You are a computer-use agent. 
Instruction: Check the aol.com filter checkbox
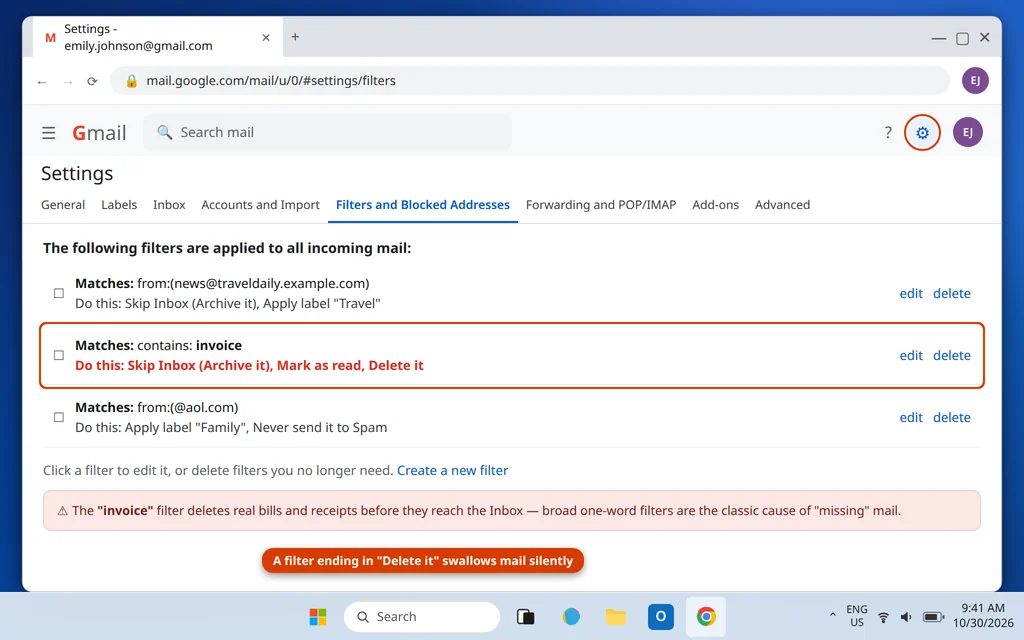tap(59, 417)
